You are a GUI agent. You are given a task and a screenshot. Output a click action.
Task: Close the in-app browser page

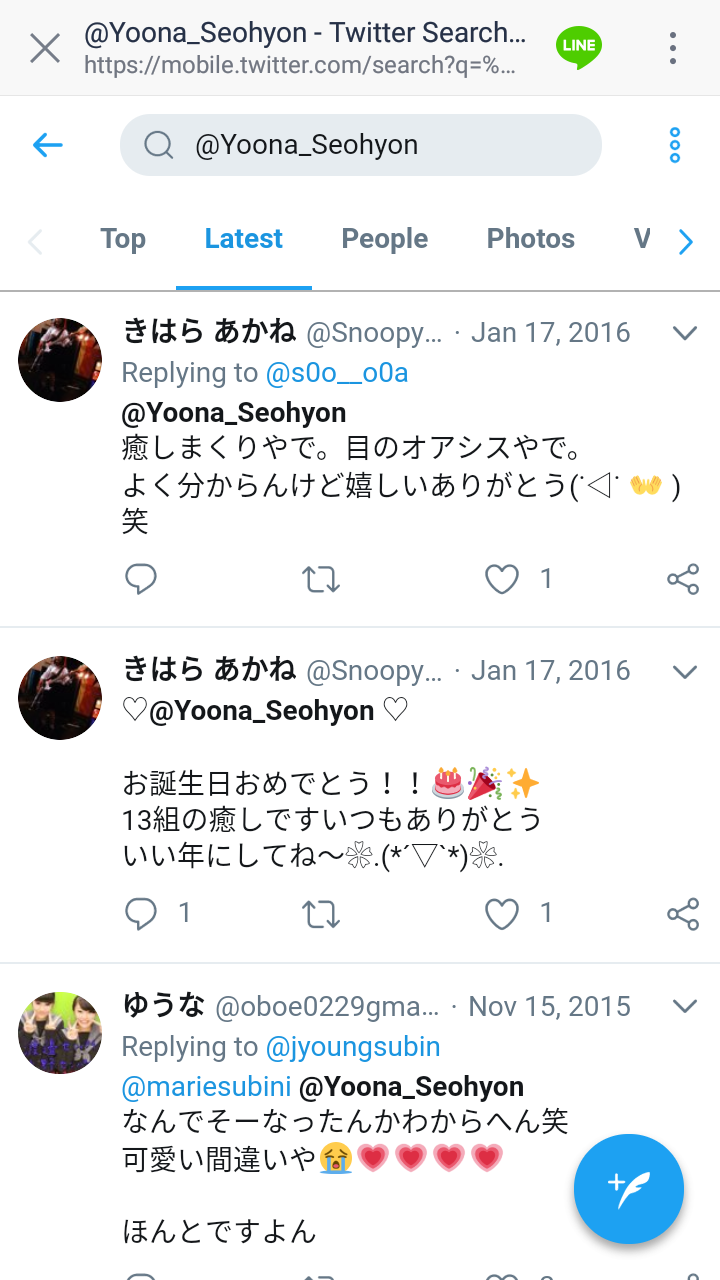pos(45,48)
